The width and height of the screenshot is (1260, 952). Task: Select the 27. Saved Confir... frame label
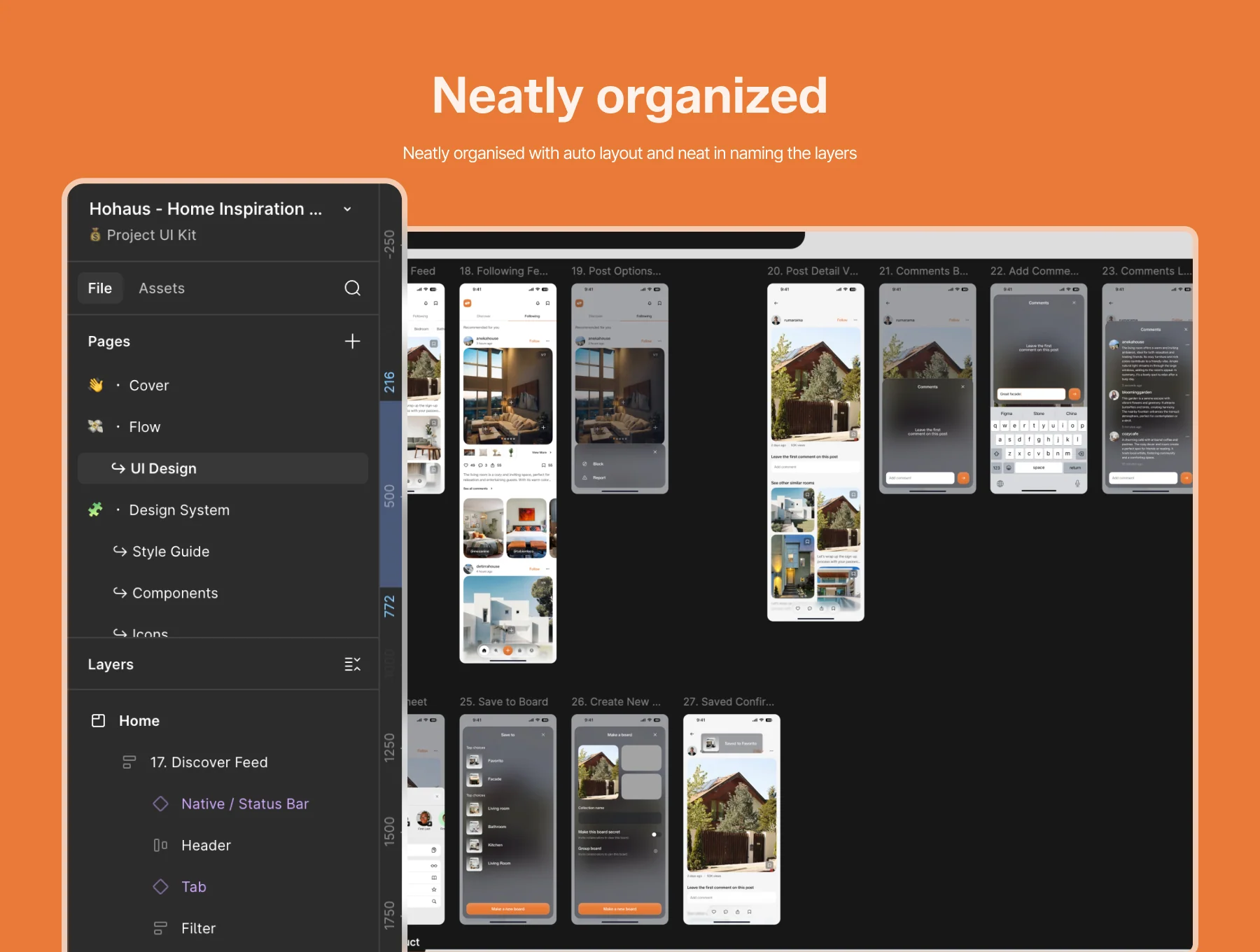(x=729, y=701)
